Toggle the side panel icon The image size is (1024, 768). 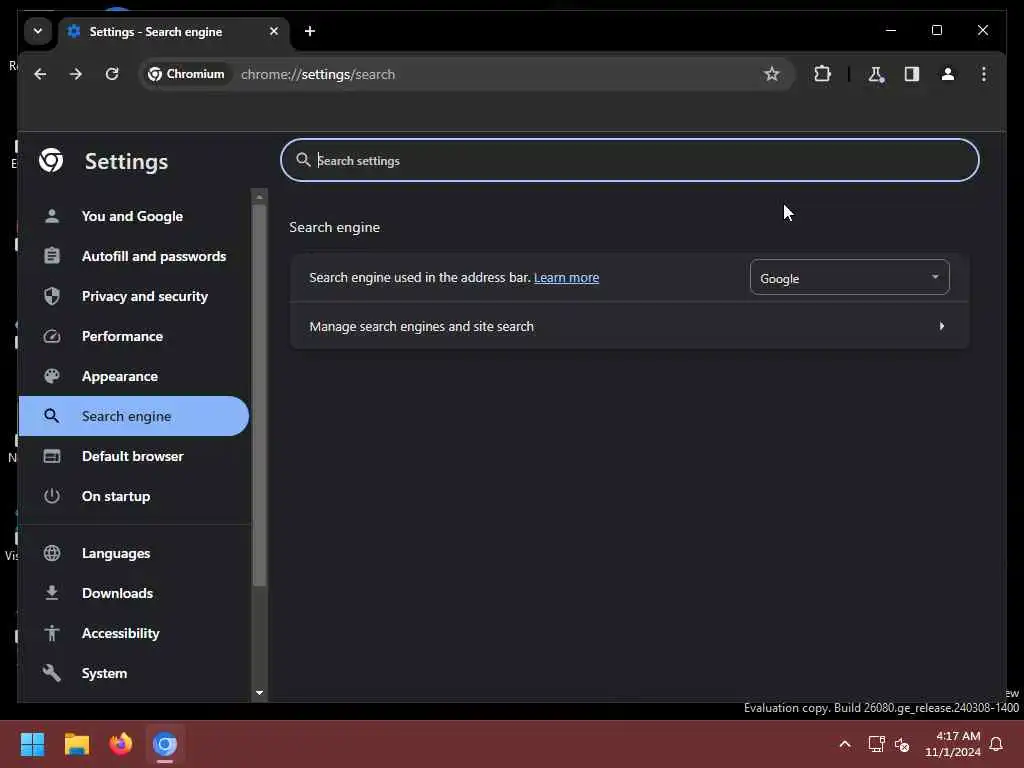[912, 74]
